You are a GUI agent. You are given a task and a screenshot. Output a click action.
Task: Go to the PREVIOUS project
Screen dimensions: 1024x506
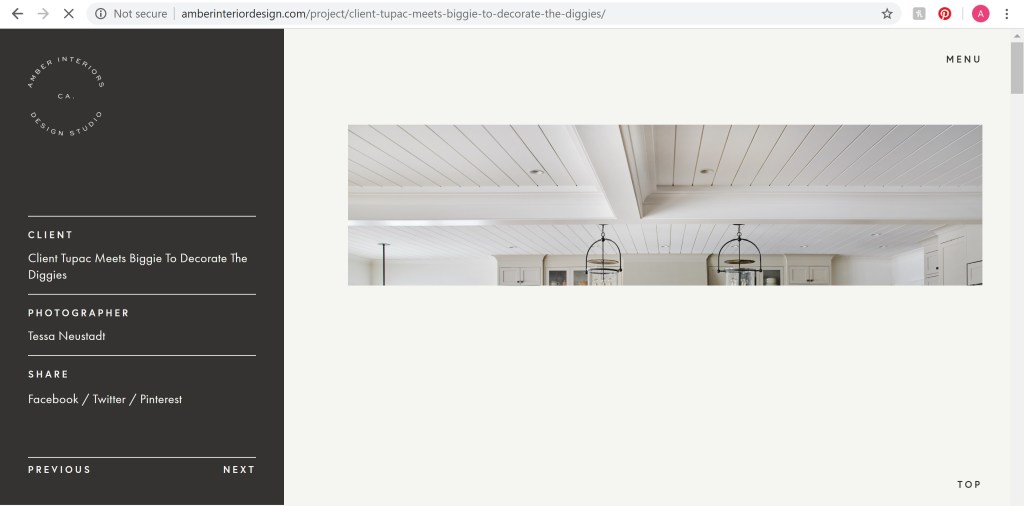pos(59,470)
